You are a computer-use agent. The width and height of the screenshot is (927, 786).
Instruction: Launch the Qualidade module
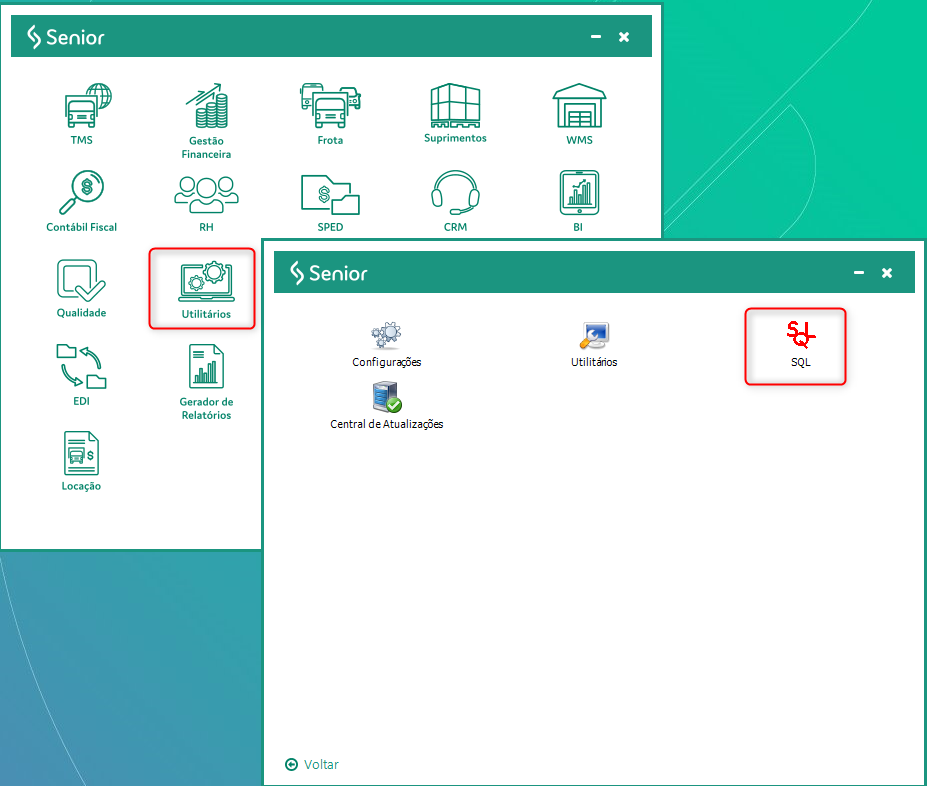82,288
